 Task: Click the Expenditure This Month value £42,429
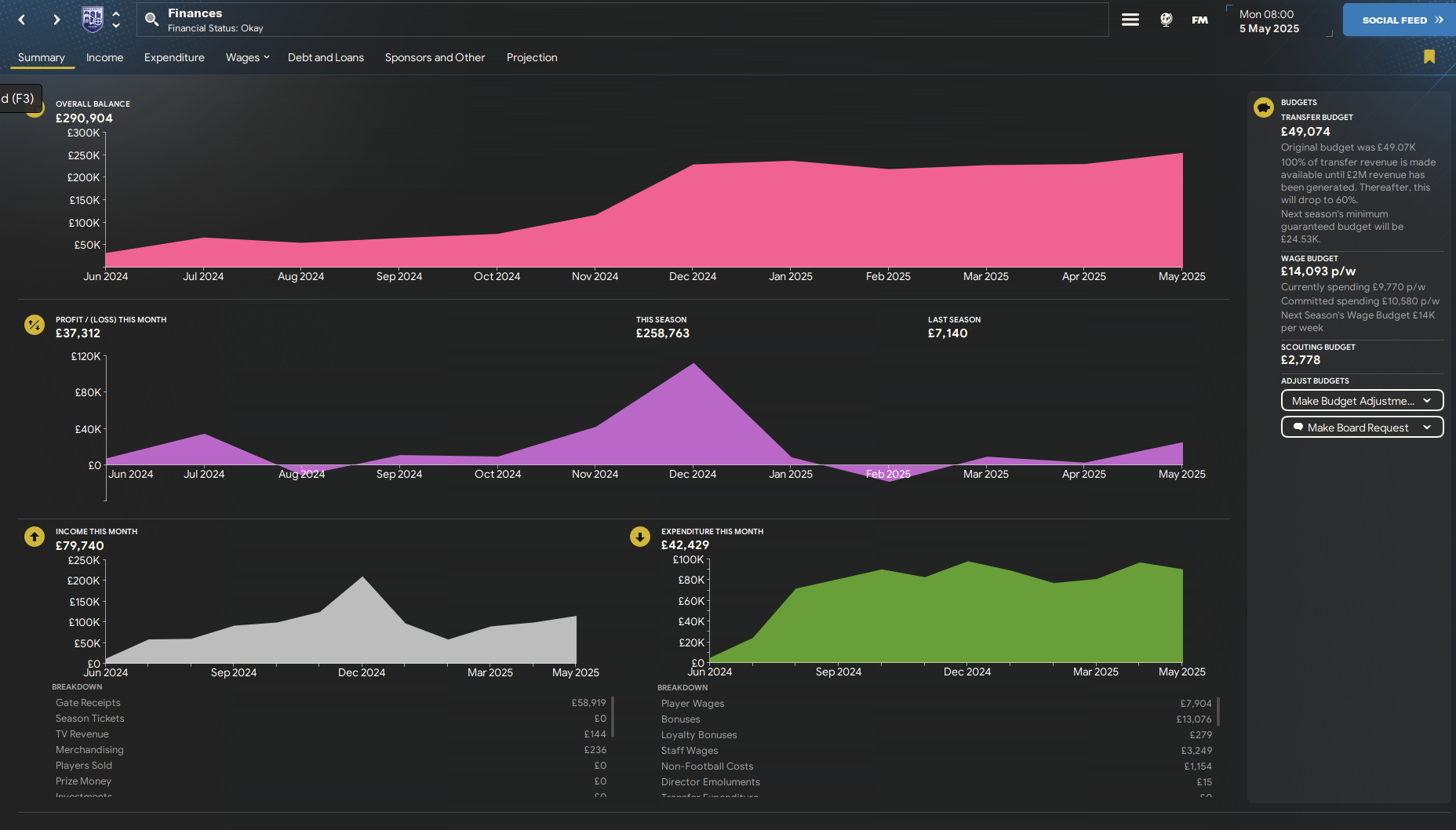pyautogui.click(x=685, y=545)
